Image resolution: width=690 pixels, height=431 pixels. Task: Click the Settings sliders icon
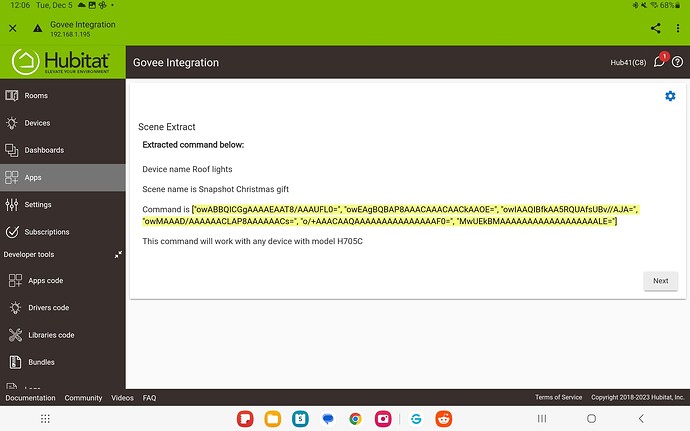coord(12,205)
